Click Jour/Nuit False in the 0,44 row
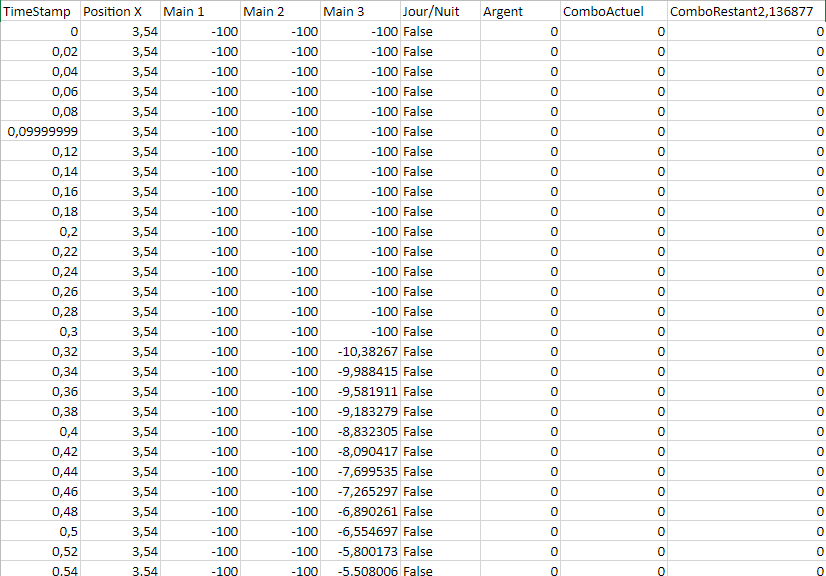 point(441,472)
